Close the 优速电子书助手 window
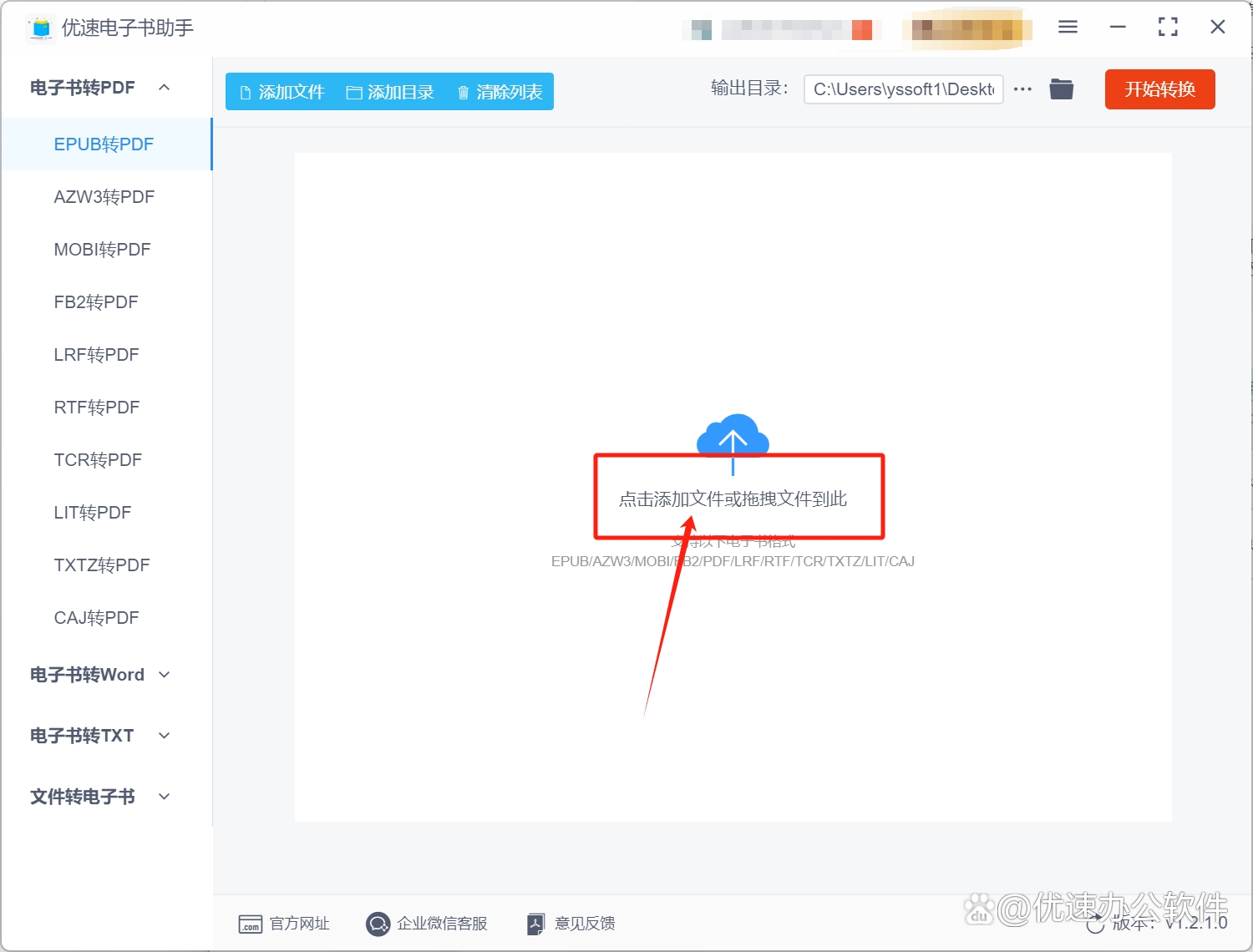 point(1218,28)
